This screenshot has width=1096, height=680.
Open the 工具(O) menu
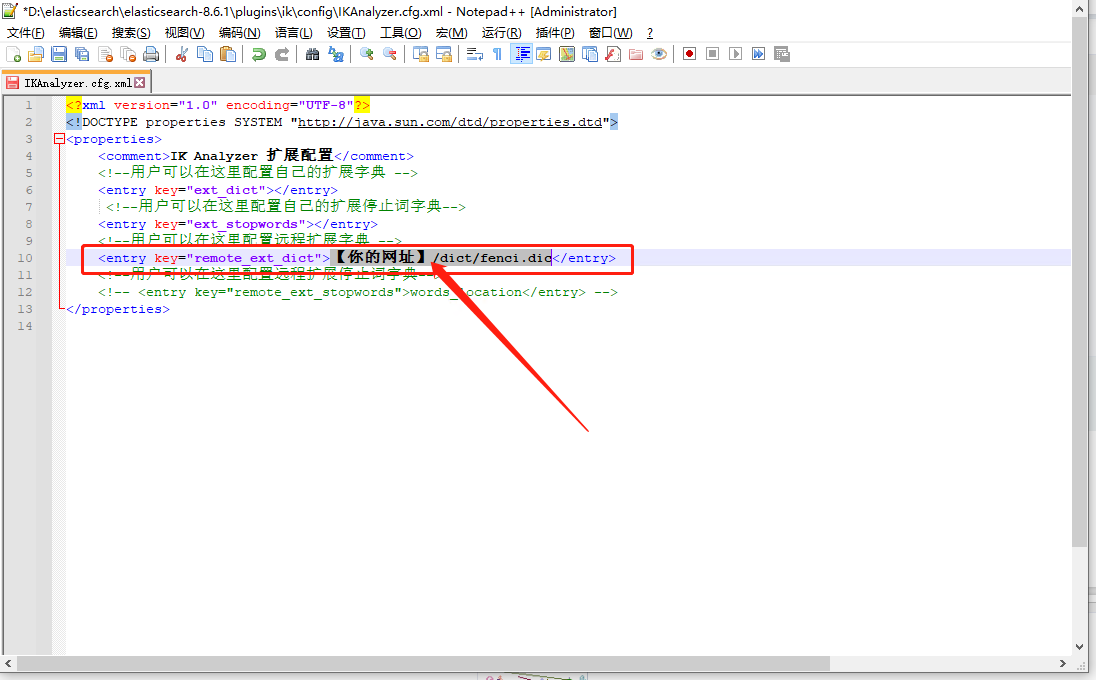pos(401,33)
